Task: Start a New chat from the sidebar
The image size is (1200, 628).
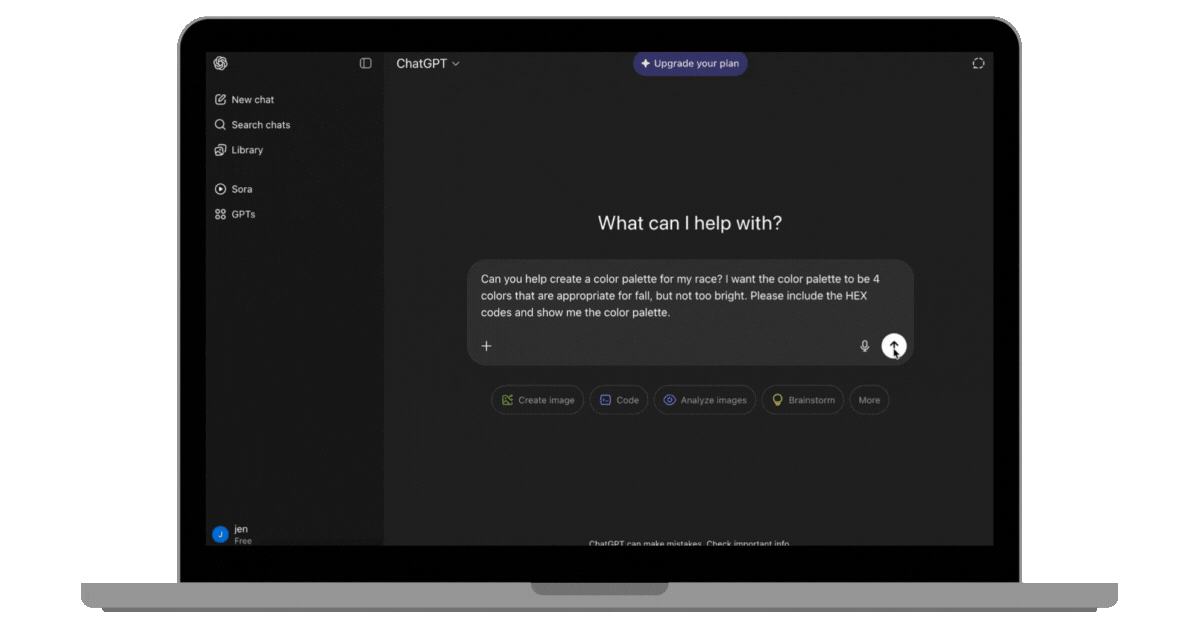Action: pos(245,100)
